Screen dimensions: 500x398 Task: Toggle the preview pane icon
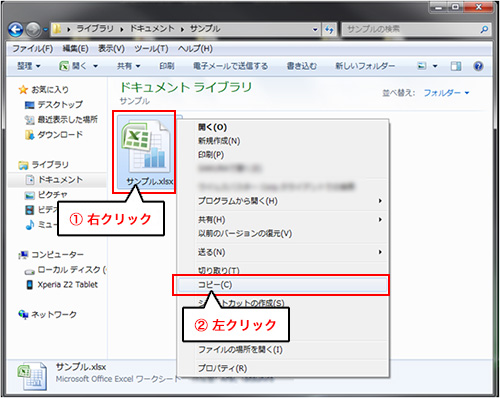point(456,66)
